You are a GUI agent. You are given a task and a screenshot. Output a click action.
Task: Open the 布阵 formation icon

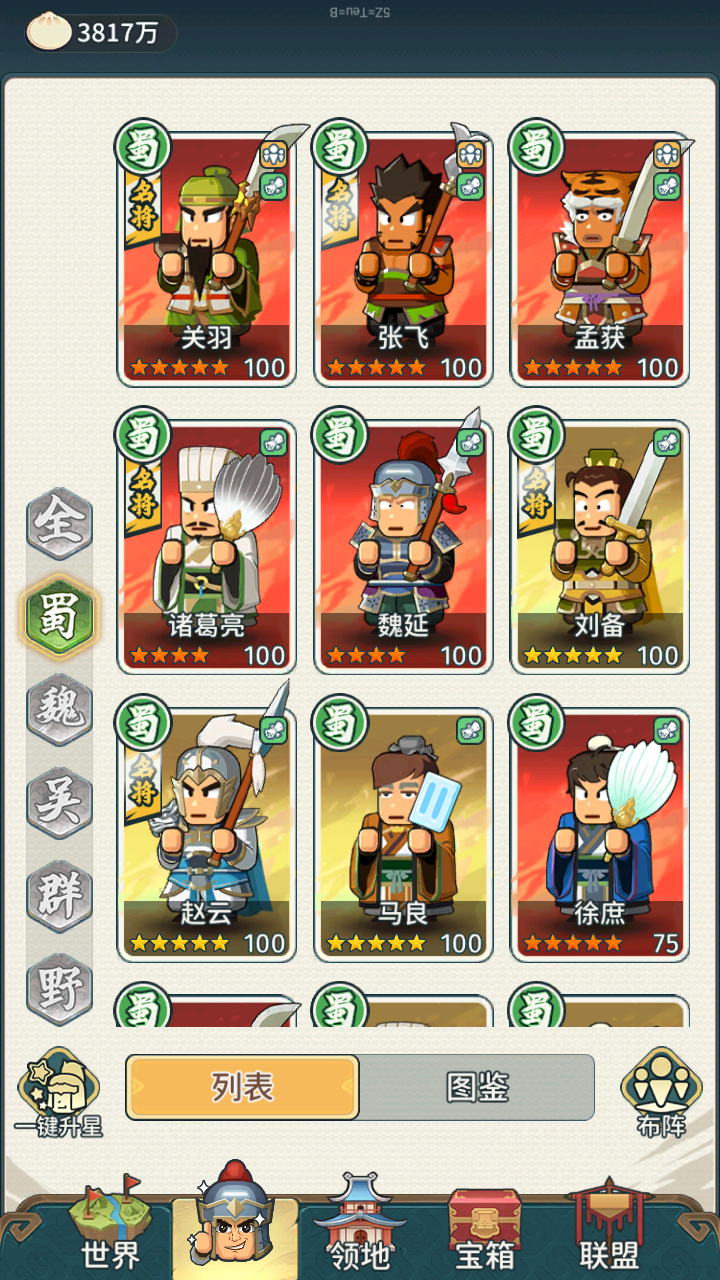(x=662, y=1092)
